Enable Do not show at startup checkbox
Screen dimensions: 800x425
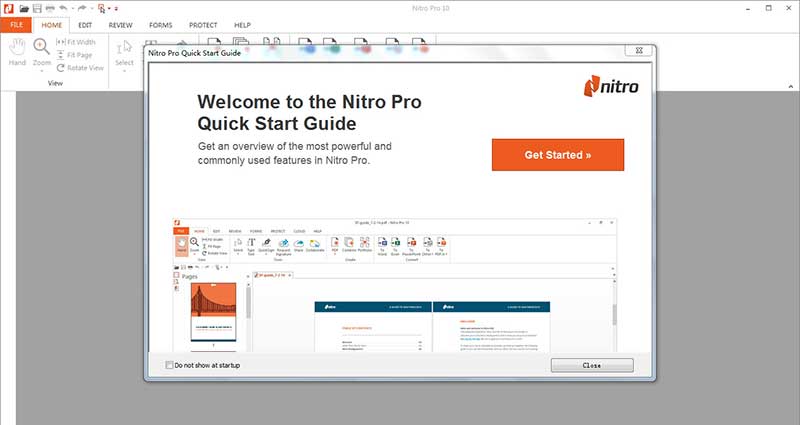coord(169,365)
